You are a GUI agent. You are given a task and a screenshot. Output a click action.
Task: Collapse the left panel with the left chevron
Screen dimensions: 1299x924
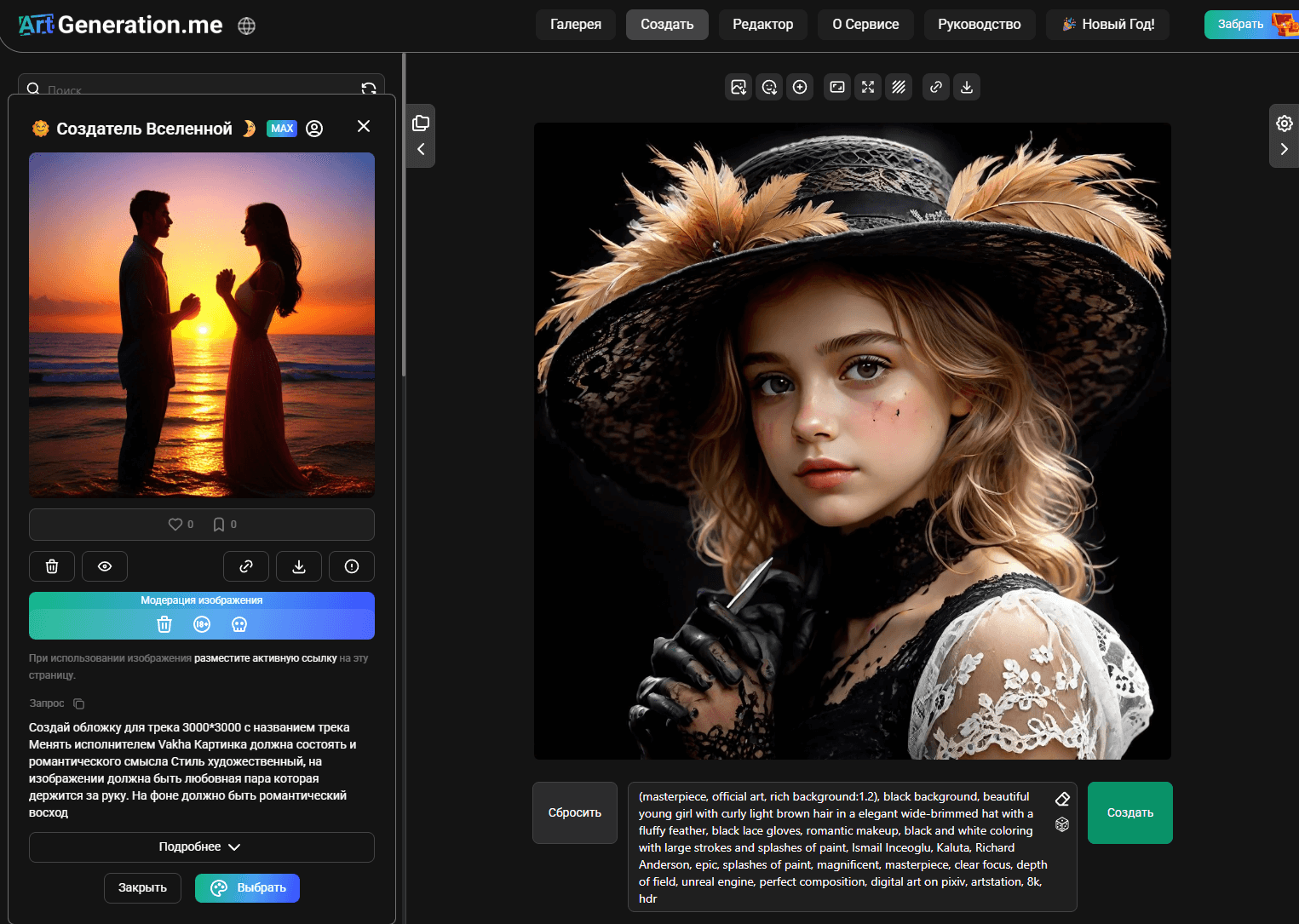421,150
